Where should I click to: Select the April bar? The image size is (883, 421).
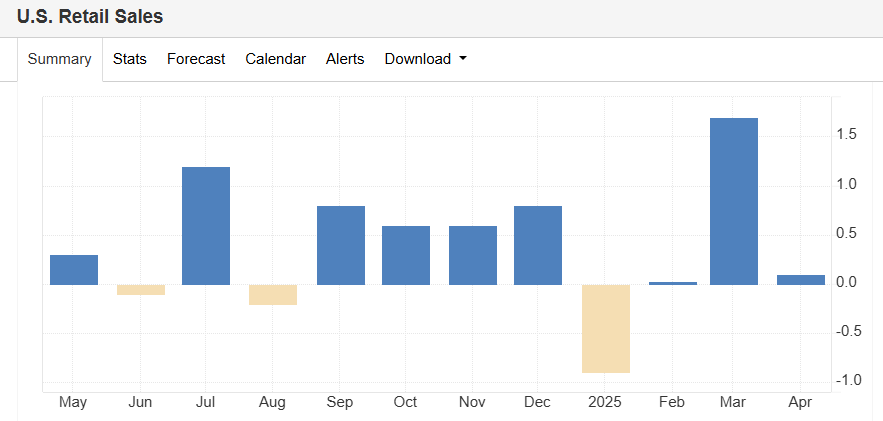point(801,280)
